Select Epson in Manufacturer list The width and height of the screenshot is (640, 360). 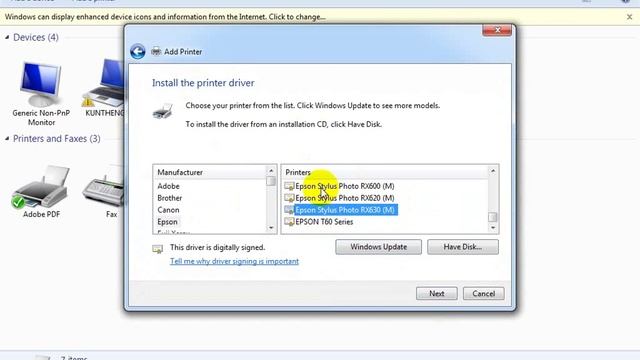click(x=167, y=222)
